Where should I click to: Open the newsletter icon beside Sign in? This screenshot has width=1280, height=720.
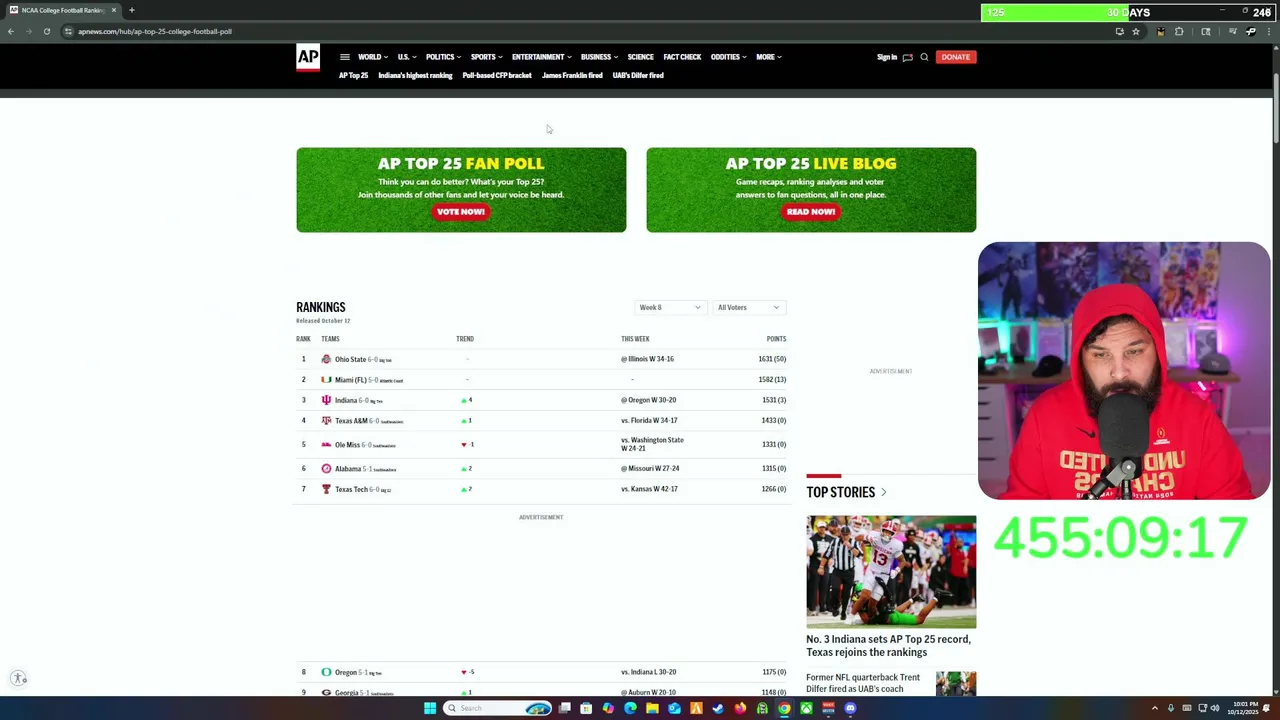pos(908,57)
